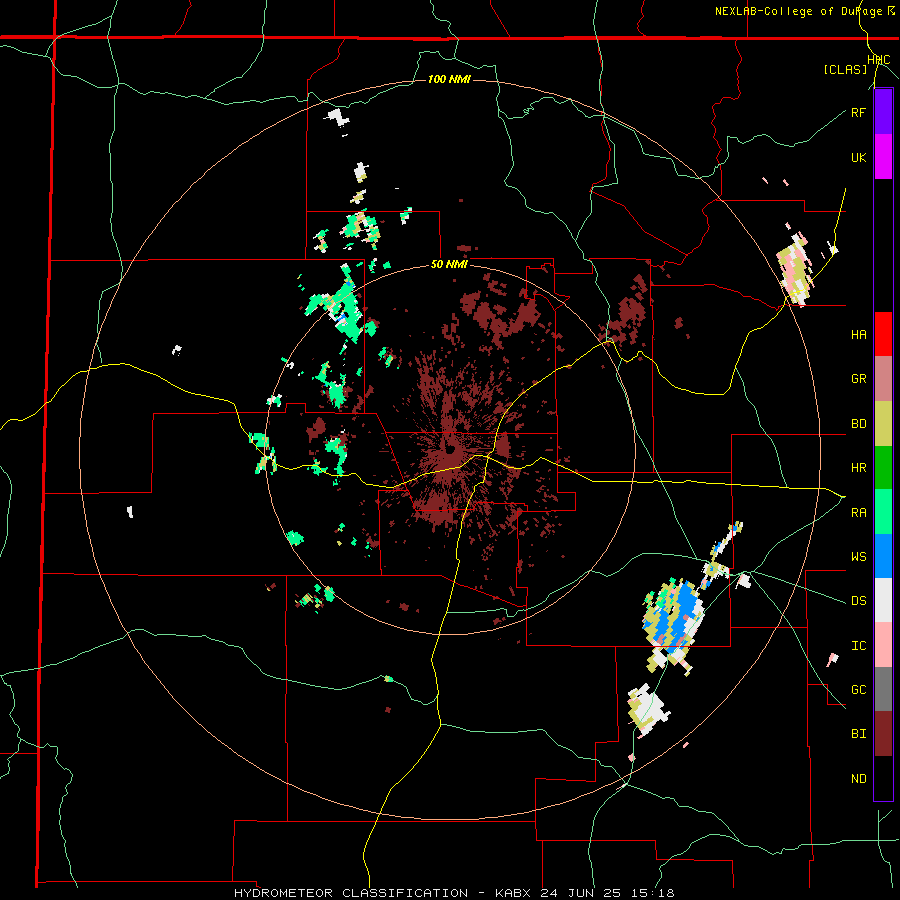This screenshot has width=900, height=900.
Task: Click the 'GC' legend label text
Action: [x=858, y=690]
